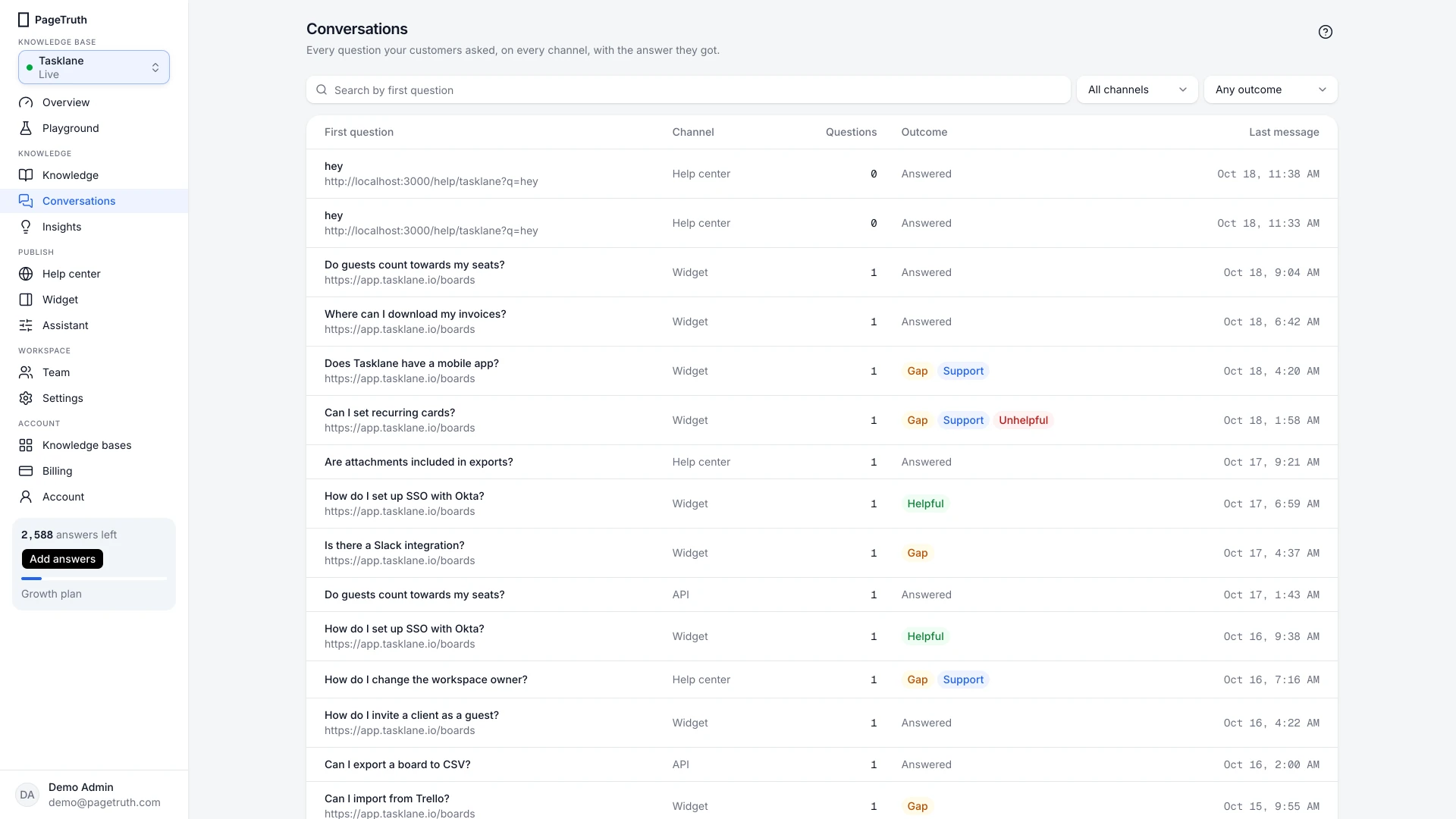Go to the Insights menu item
Viewport: 1456px width, 819px height.
pos(94,227)
